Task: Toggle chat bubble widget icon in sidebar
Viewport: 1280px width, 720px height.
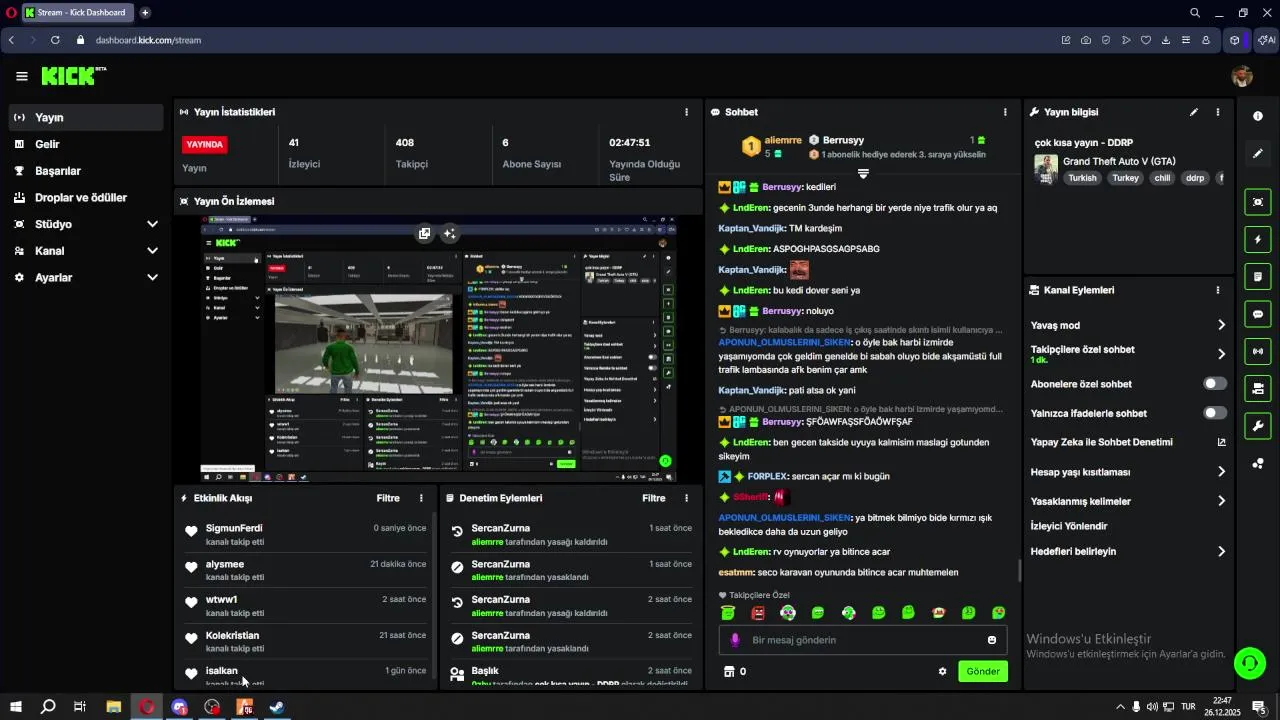Action: 1258,314
